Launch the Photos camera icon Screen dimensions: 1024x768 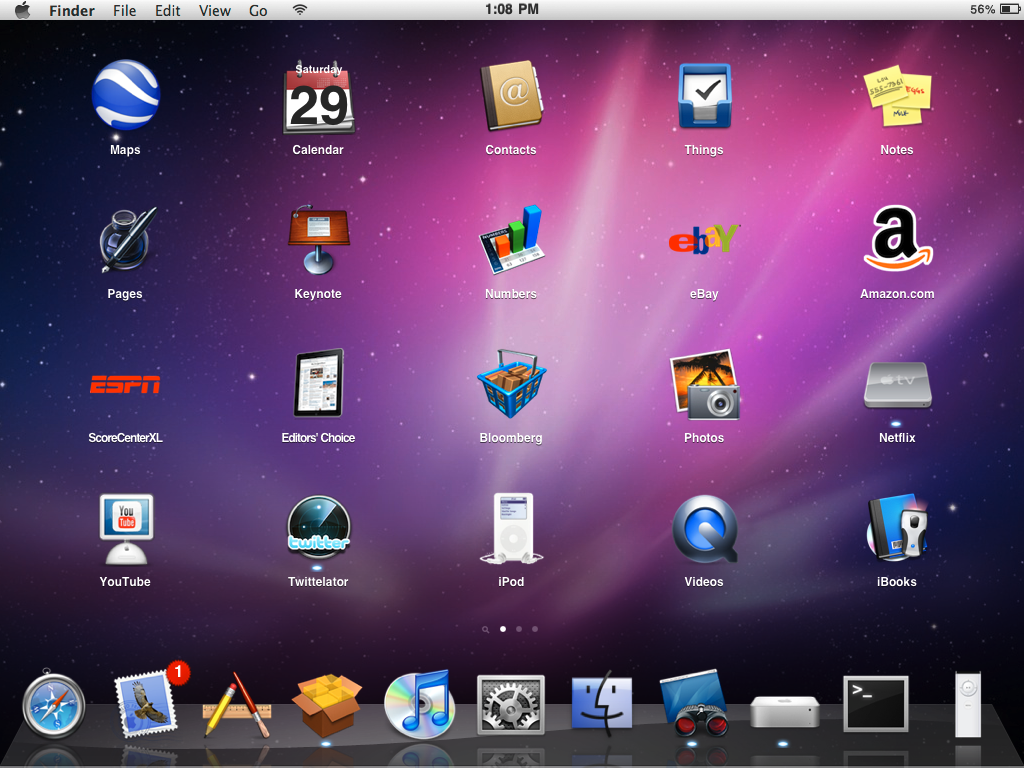tap(704, 385)
